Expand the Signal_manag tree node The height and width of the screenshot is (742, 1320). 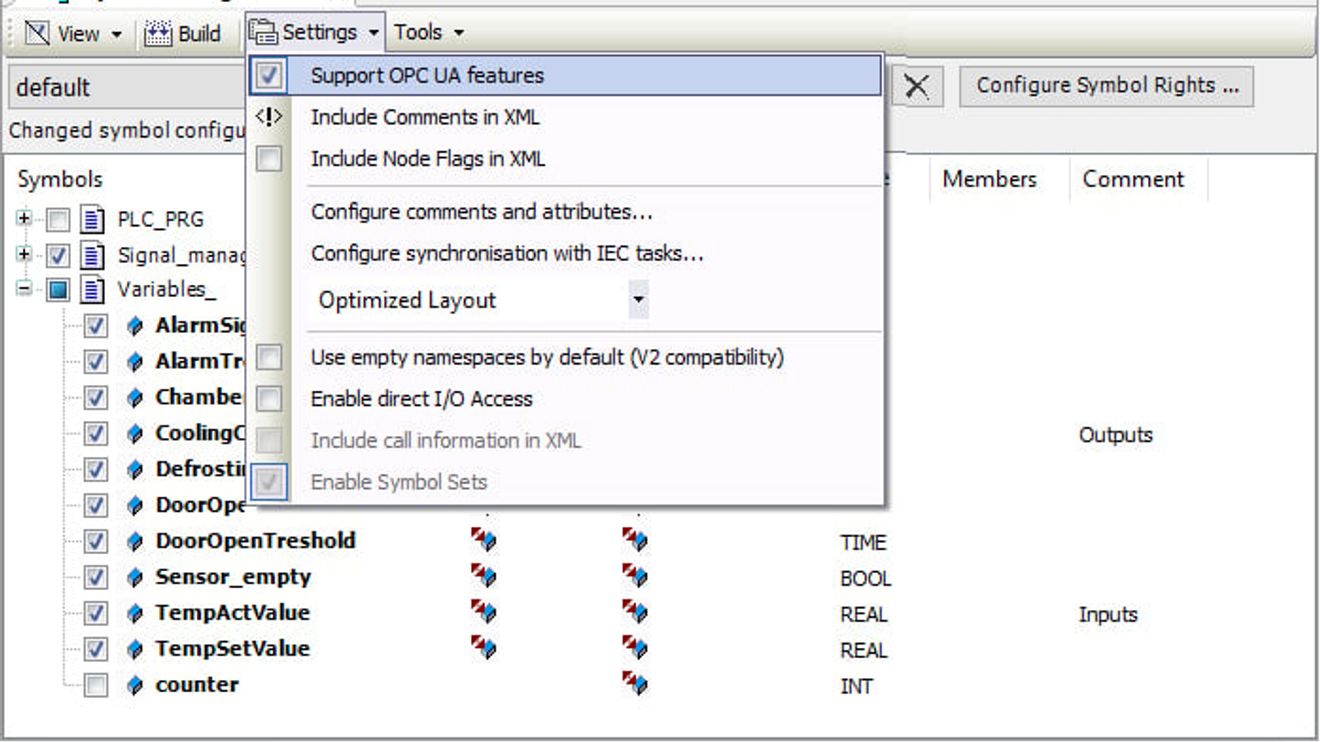click(x=22, y=255)
